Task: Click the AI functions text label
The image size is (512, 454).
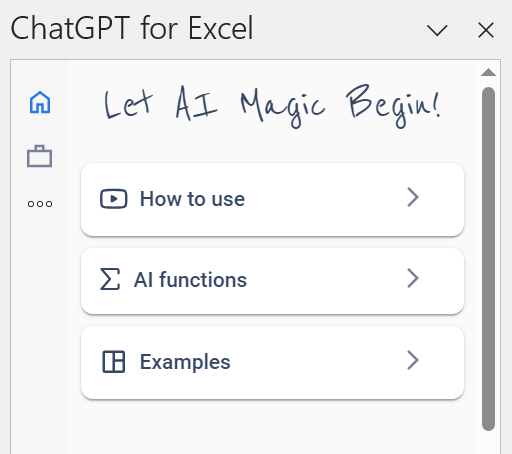Action: click(x=190, y=280)
